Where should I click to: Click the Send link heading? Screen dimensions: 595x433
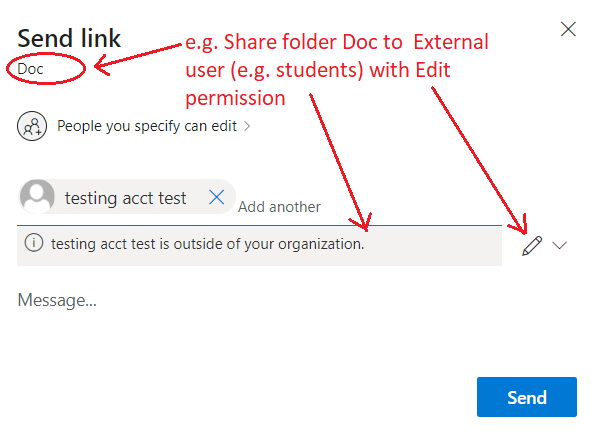69,38
